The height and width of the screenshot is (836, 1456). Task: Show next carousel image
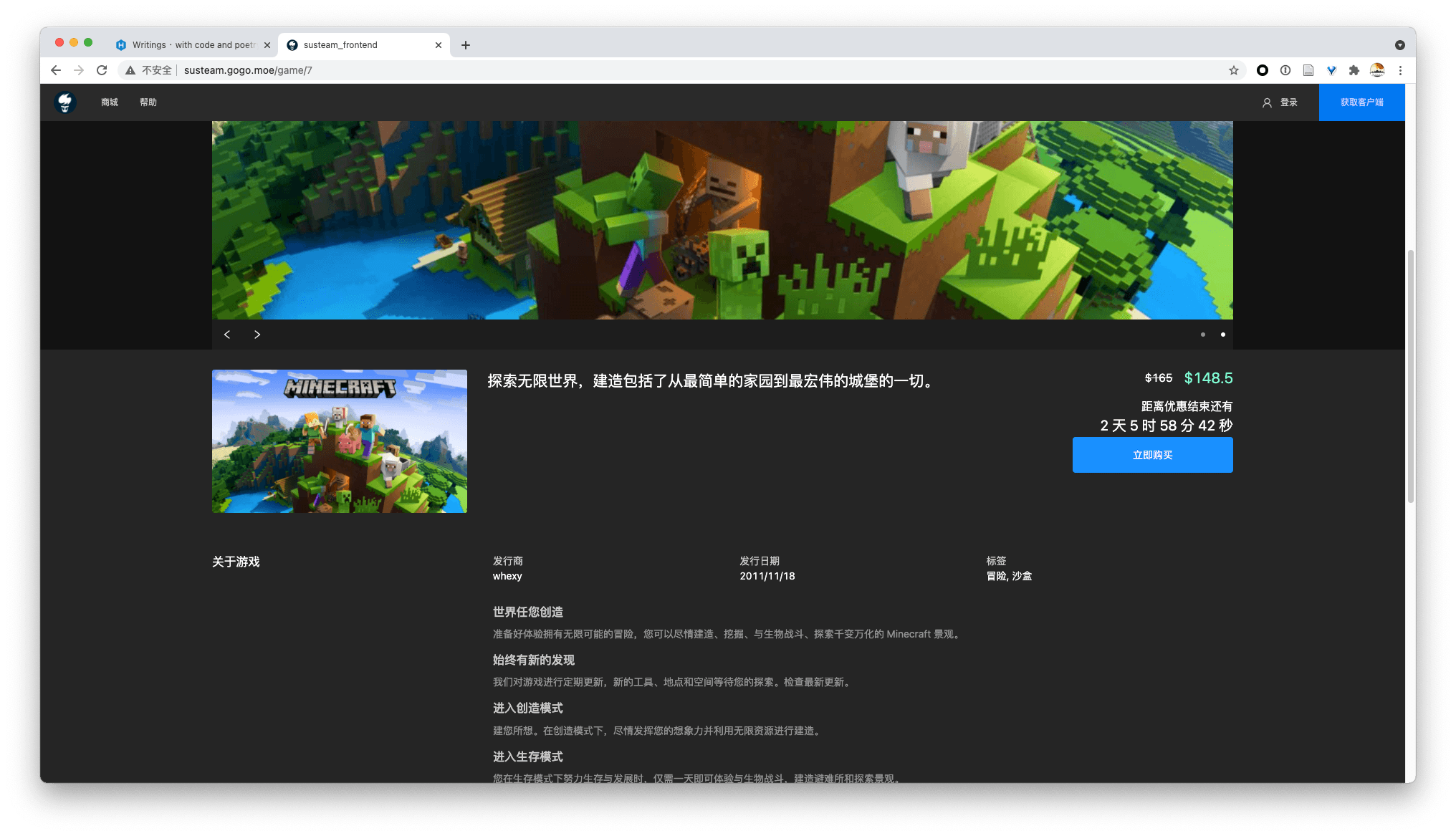[257, 335]
